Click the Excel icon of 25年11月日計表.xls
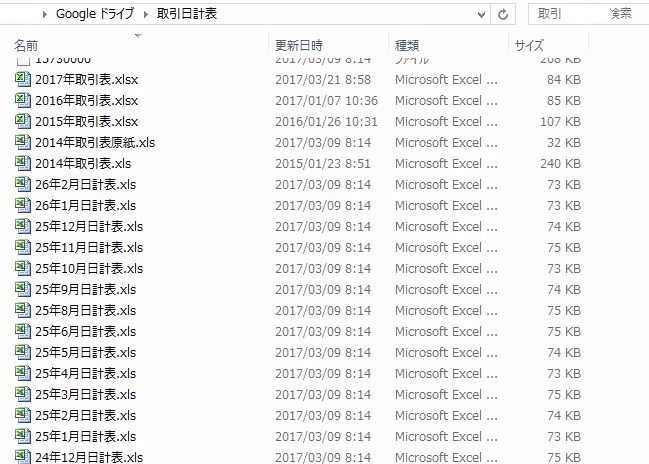This screenshot has width=649, height=464. coord(23,247)
